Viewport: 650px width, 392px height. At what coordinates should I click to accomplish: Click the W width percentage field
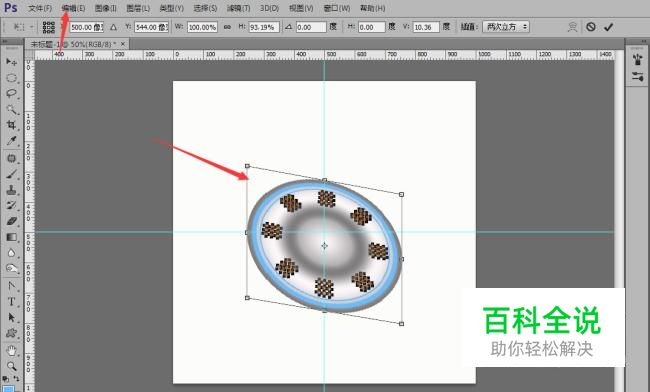click(202, 27)
